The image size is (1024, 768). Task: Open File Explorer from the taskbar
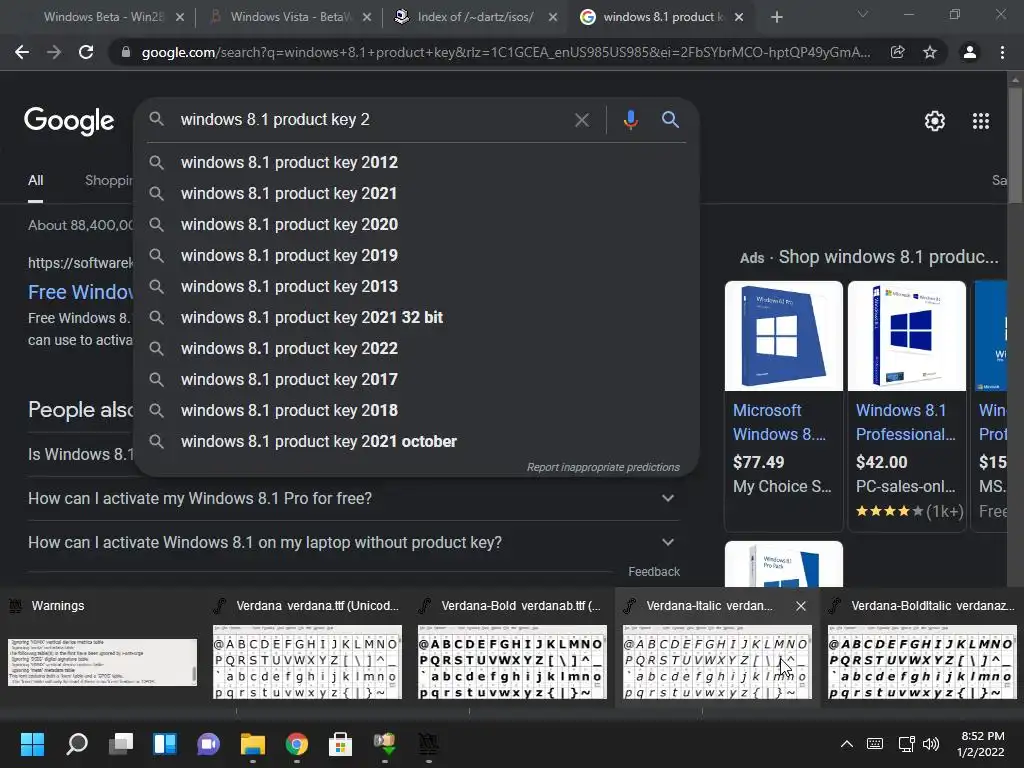(252, 744)
